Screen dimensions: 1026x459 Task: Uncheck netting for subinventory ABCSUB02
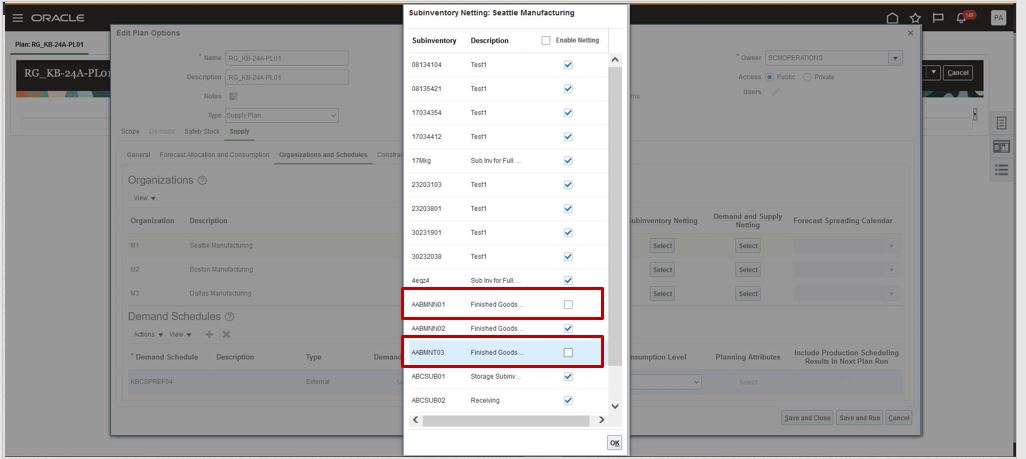click(568, 400)
